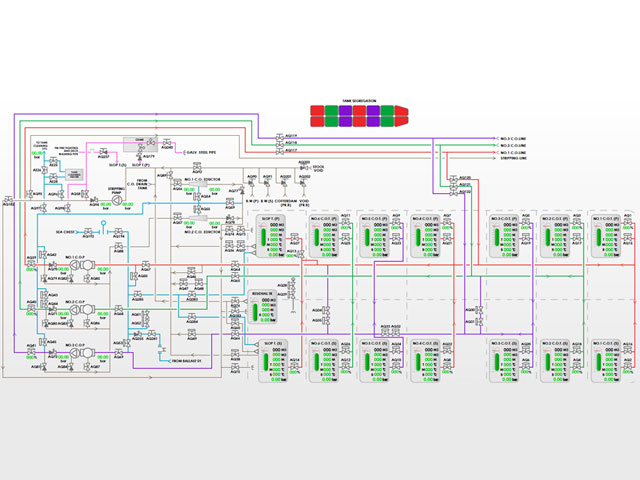Open the valve feeding the SLOP T. (P) tank
640x480 pixels.
pos(294,238)
